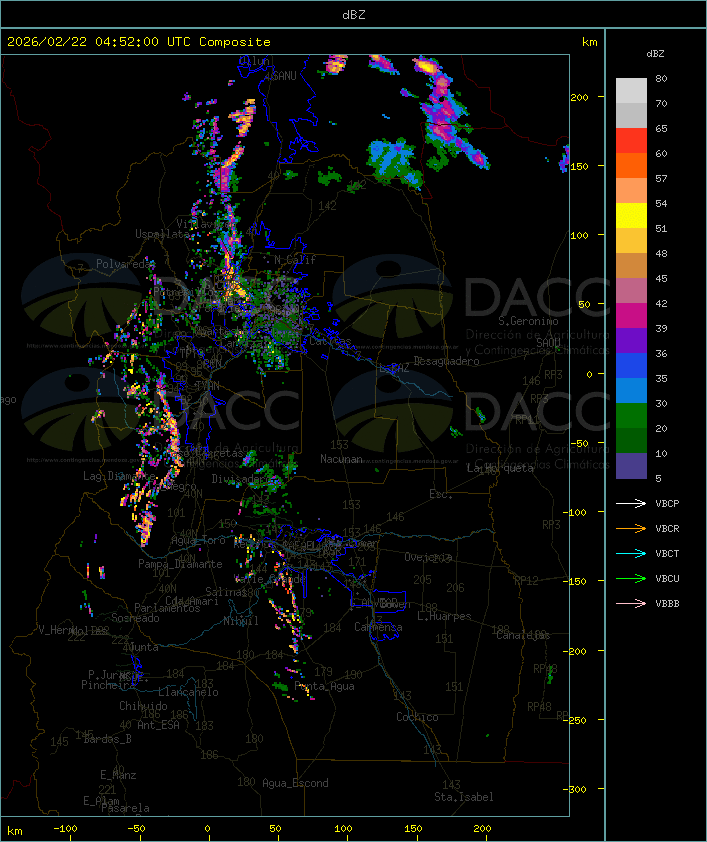This screenshot has width=707, height=842.
Task: Click the Carmensa map label
Action: coord(378,627)
